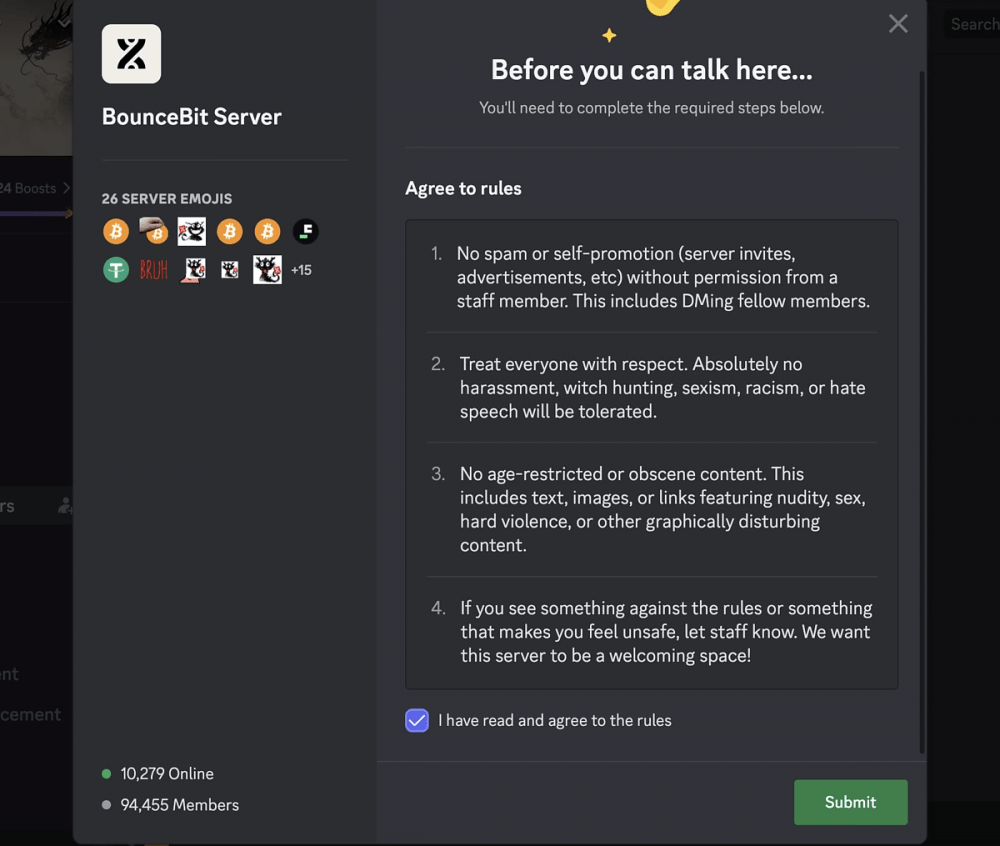Click the dialog's vertical scrollbar
Image resolution: width=1000 pixels, height=846 pixels.
922,412
